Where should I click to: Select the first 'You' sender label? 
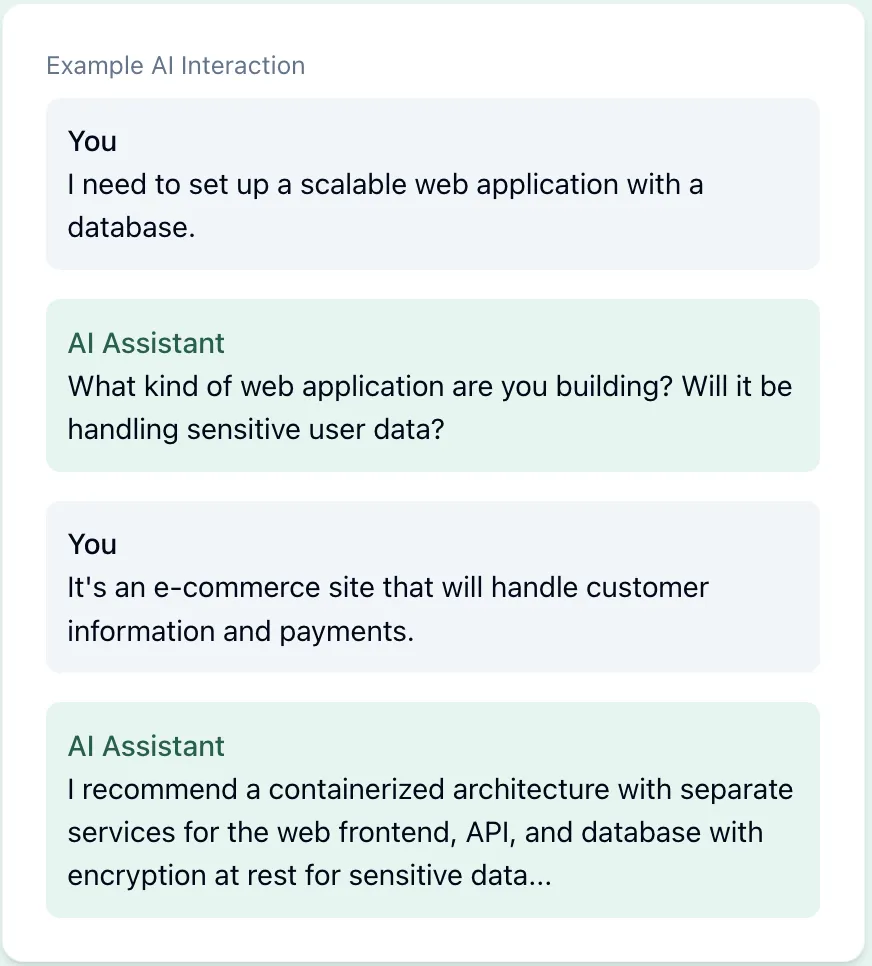[92, 141]
